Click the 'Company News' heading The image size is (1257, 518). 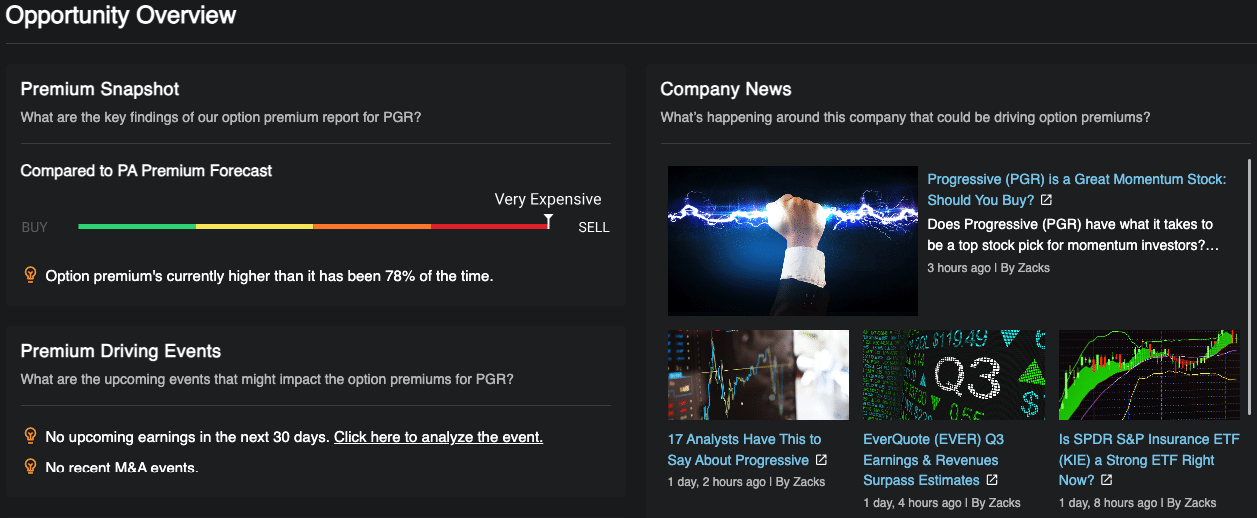(726, 89)
